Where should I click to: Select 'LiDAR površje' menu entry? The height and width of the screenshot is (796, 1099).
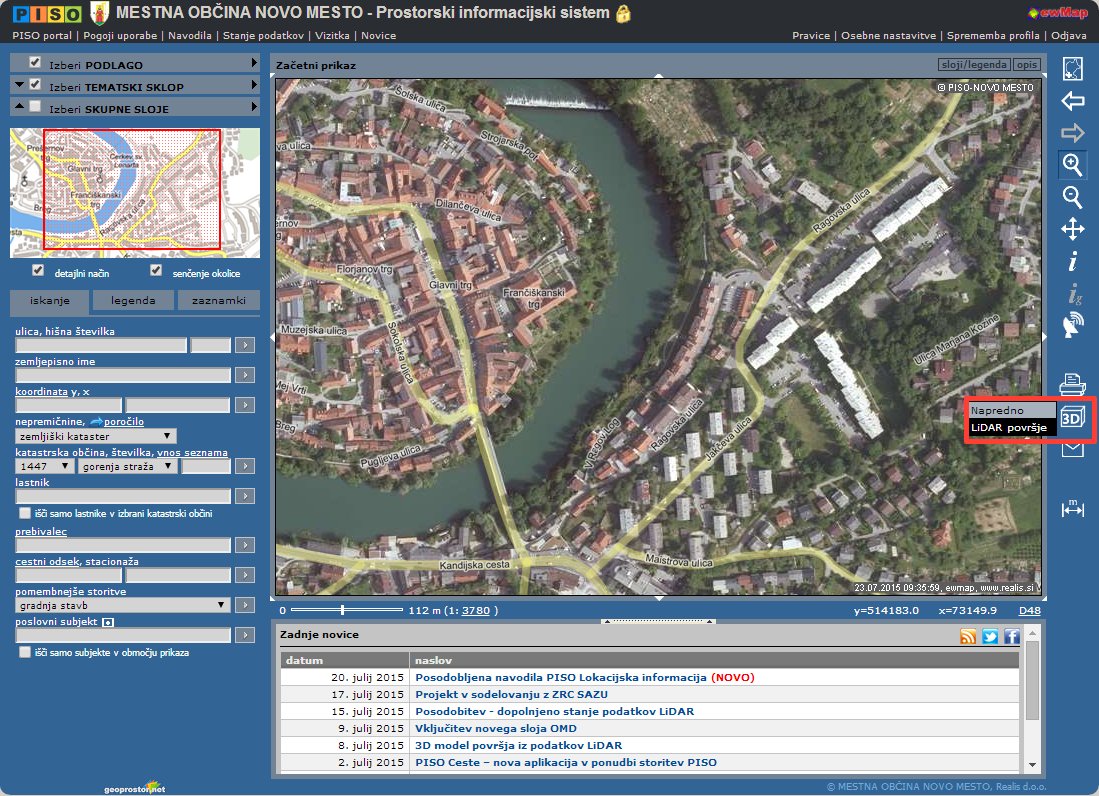click(x=1009, y=427)
